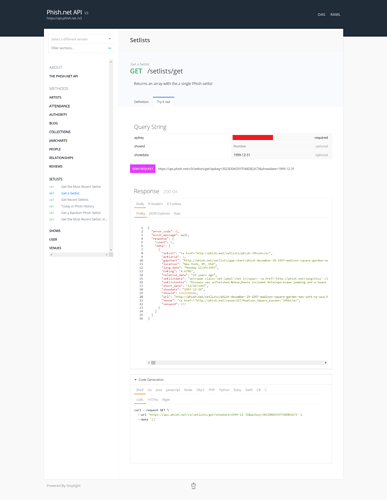The image size is (387, 500).
Task: Switch to the Raw response view
Action: 177,214
